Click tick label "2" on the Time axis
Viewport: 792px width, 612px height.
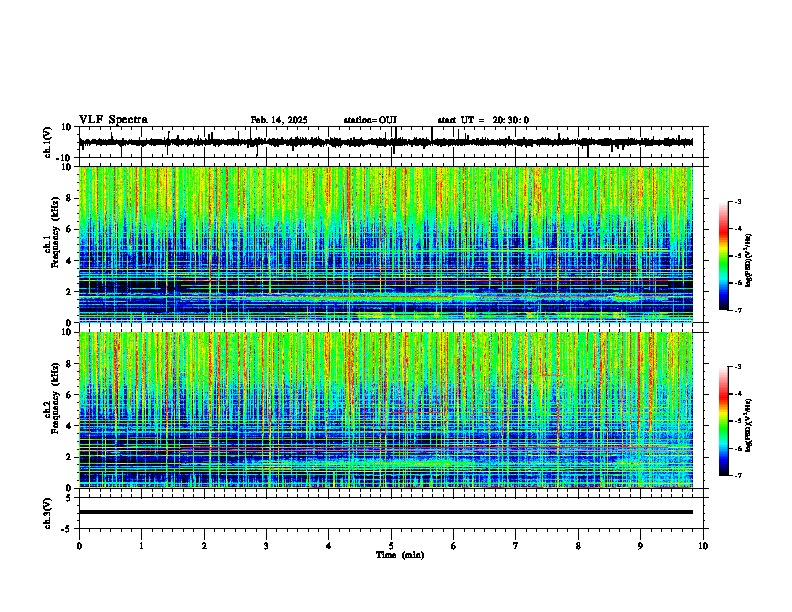click(x=204, y=546)
